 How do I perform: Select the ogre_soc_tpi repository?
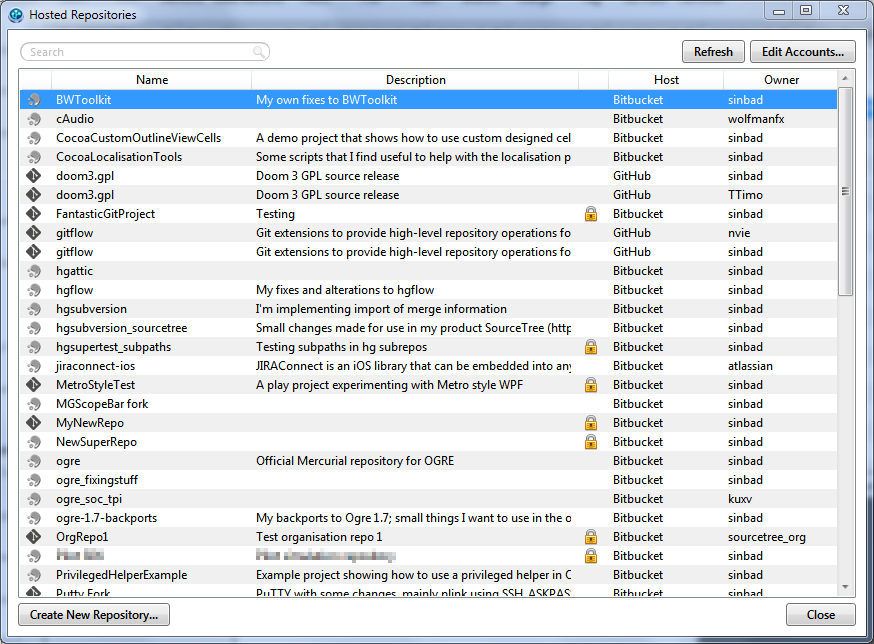(x=89, y=499)
